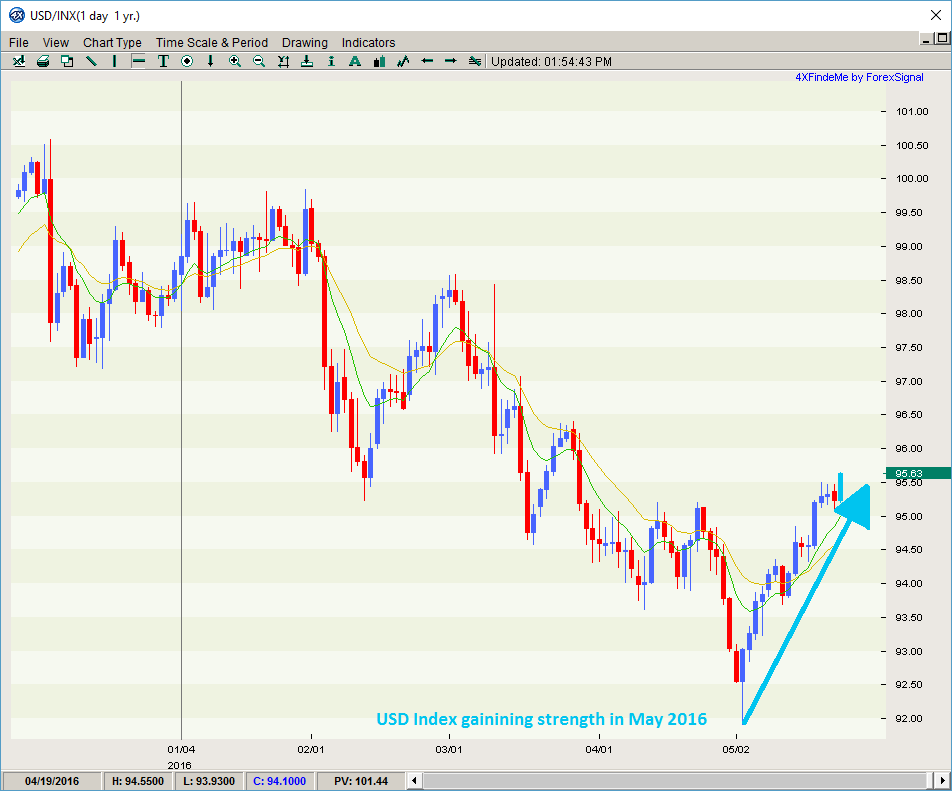Screen dimensions: 952x791
Task: Click the duplicate window icon
Action: click(x=67, y=61)
